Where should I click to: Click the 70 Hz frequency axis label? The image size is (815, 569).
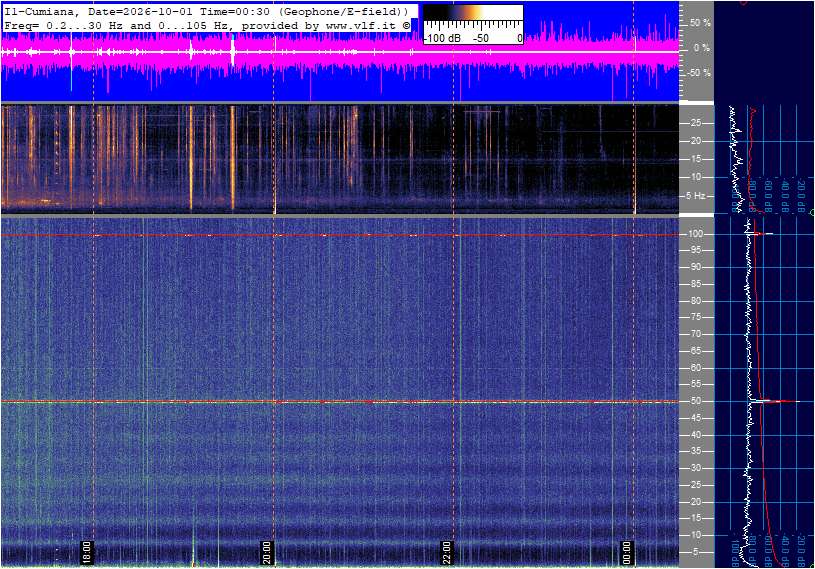[x=695, y=334]
